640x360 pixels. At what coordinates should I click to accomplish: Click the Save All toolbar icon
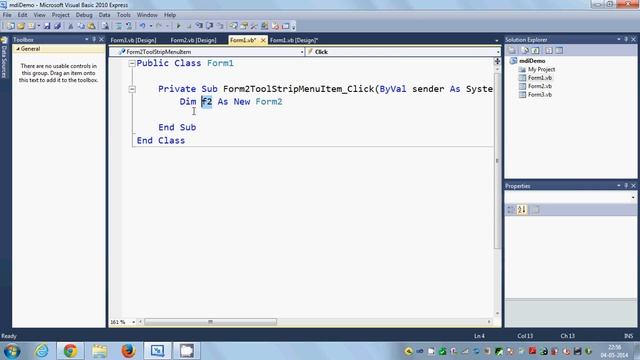tap(58, 26)
